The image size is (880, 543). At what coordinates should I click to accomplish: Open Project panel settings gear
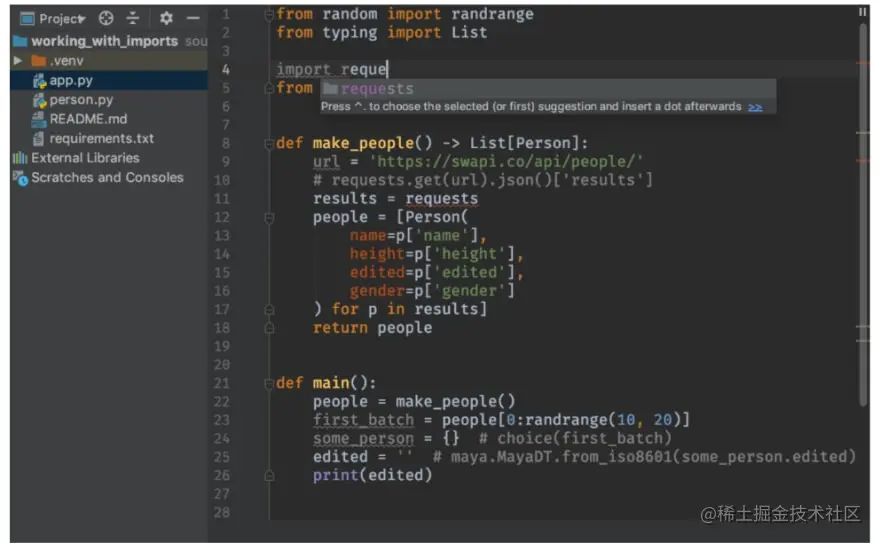(166, 19)
